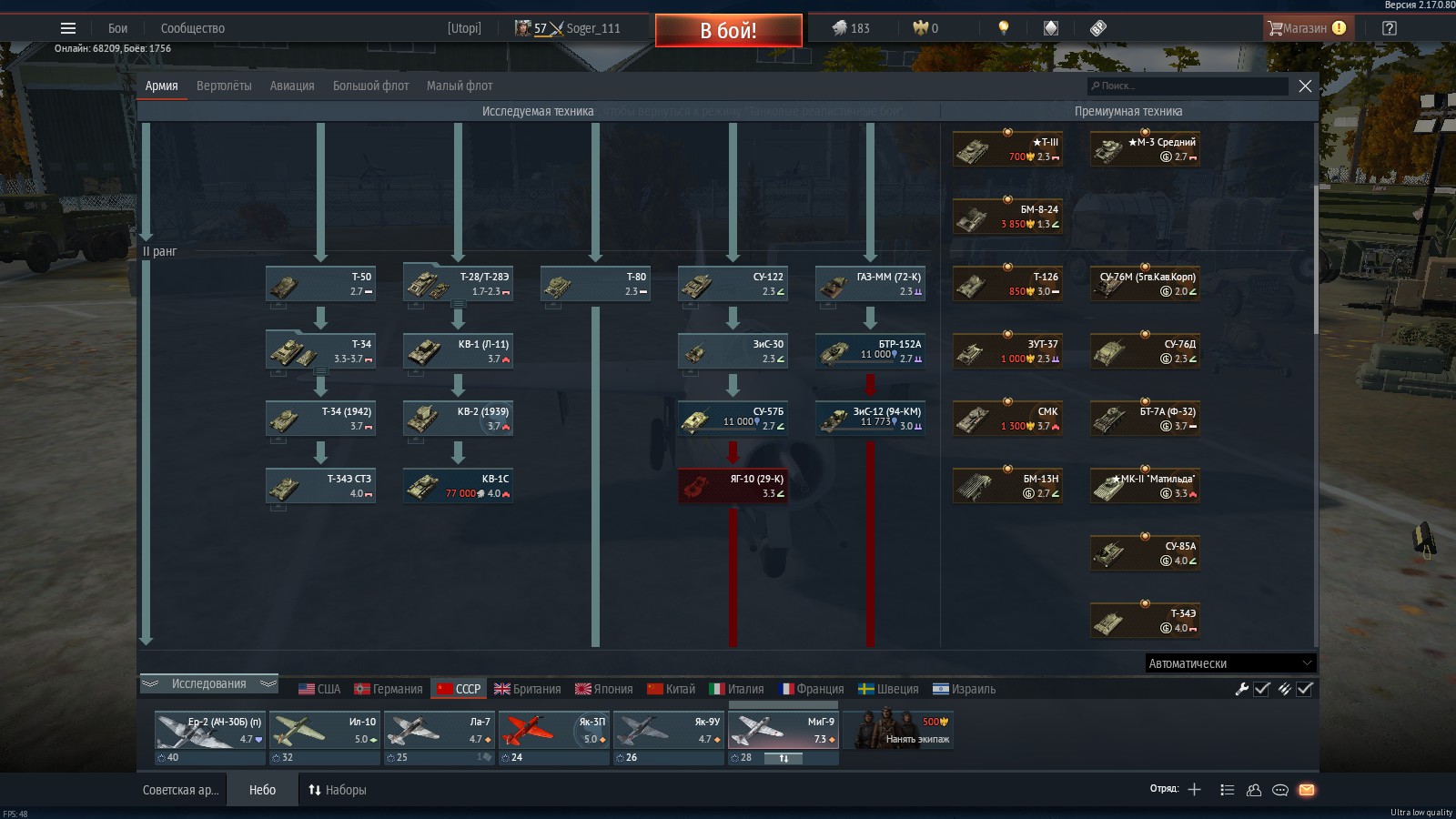
Task: Click the ammo refill stripes icon
Action: tap(1284, 689)
